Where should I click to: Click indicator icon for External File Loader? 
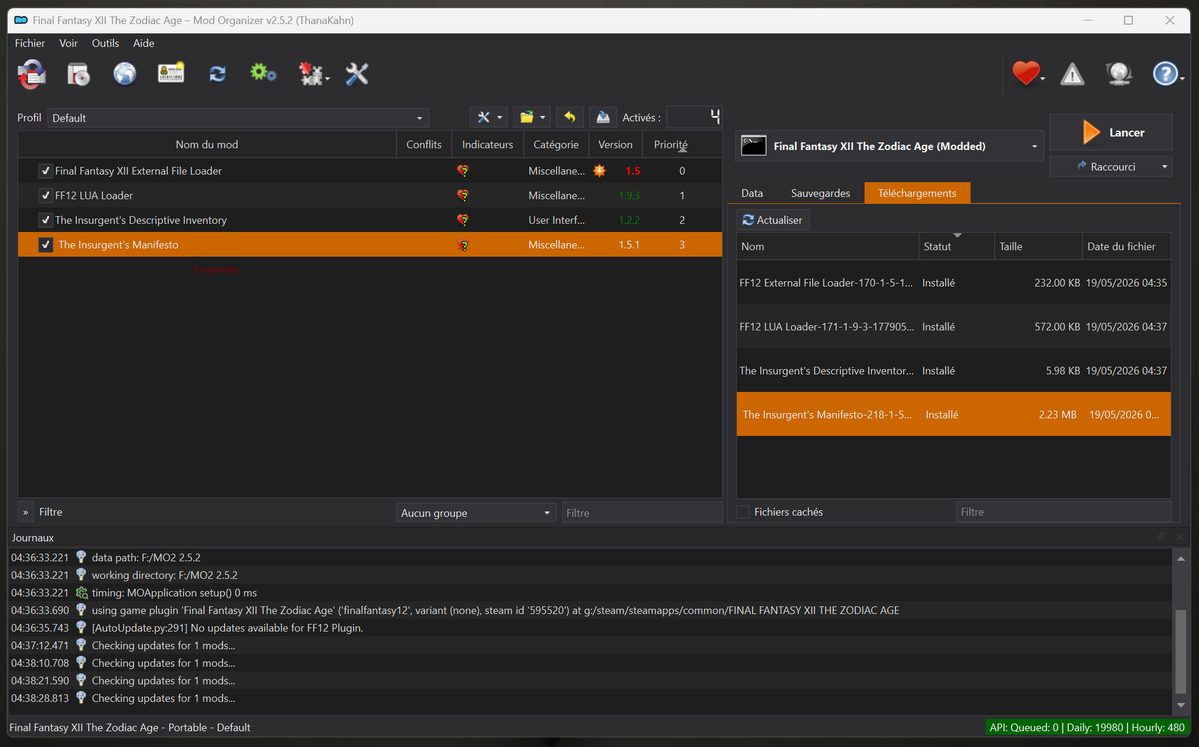pyautogui.click(x=463, y=171)
